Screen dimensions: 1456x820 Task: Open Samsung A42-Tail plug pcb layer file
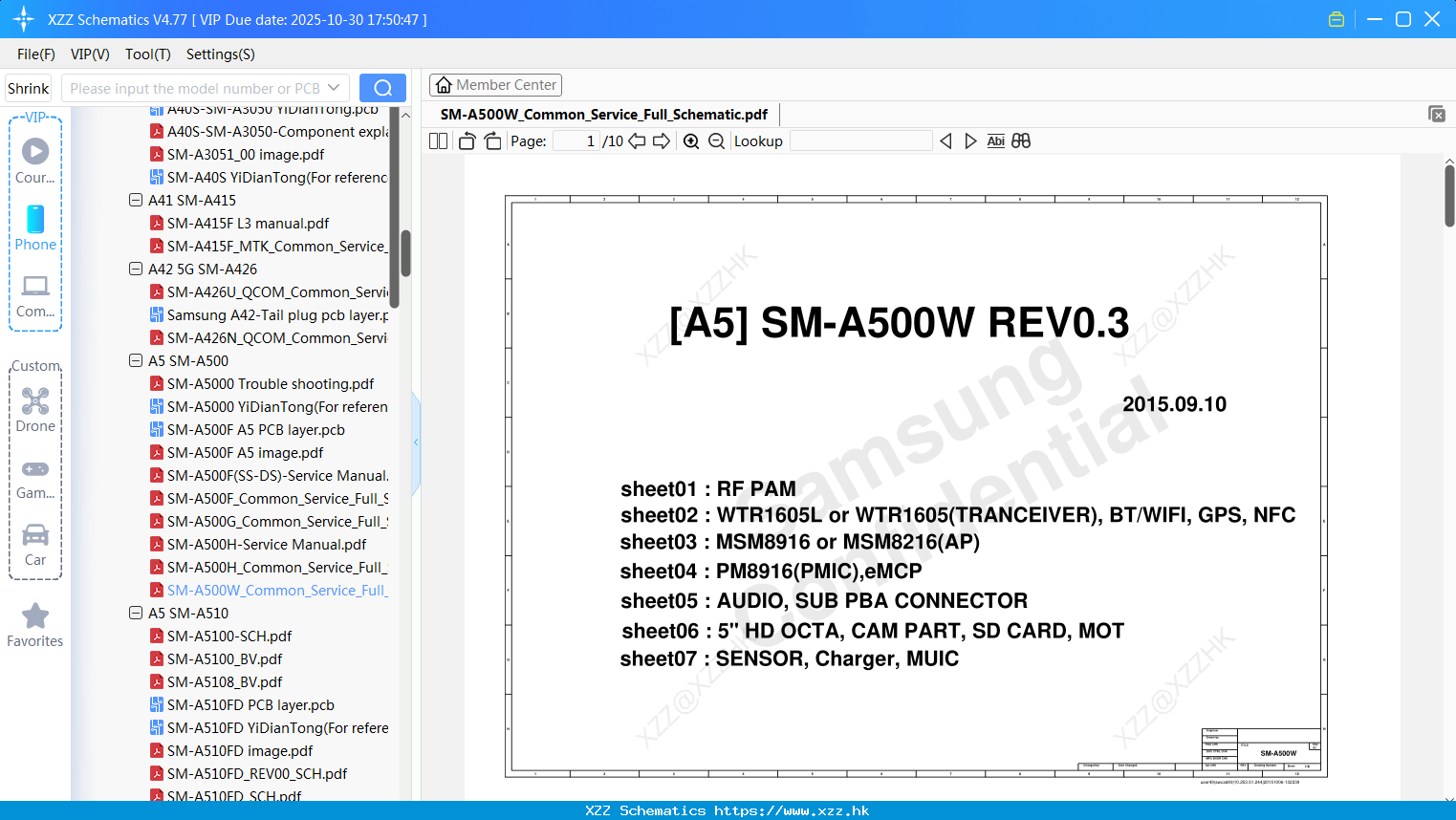pos(269,314)
